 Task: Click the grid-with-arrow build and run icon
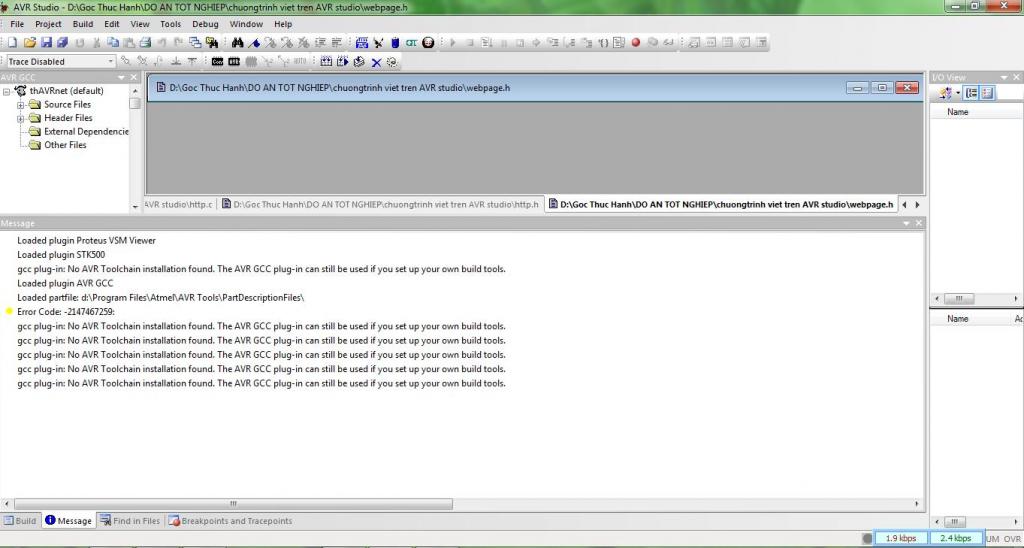coord(342,61)
